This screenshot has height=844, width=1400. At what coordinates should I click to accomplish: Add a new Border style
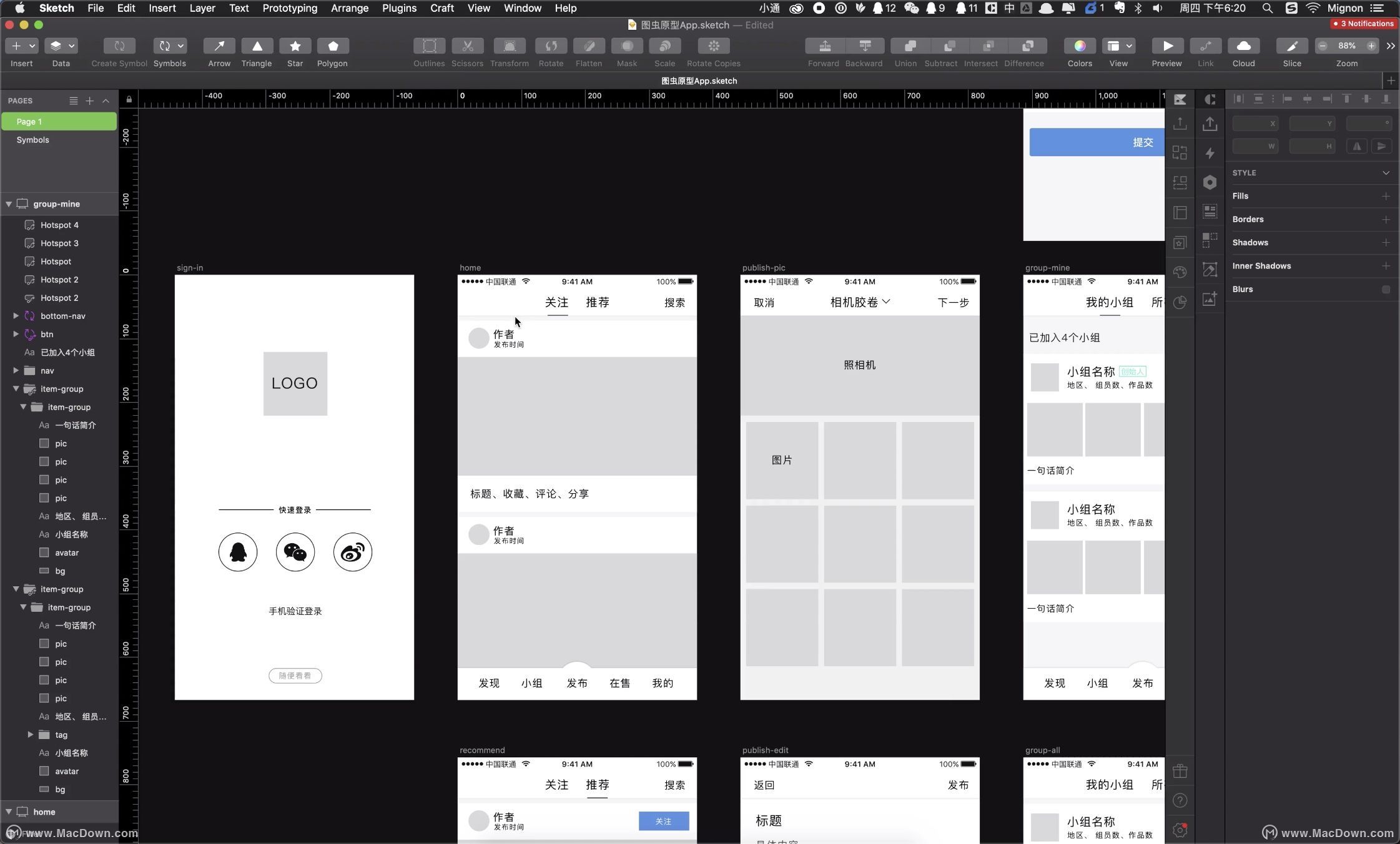(x=1386, y=219)
